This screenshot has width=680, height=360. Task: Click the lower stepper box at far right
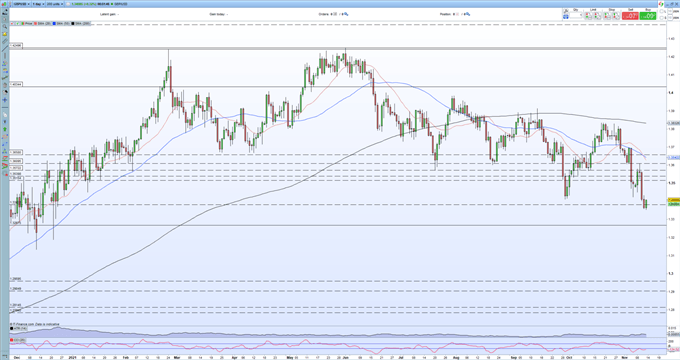[x=670, y=17]
